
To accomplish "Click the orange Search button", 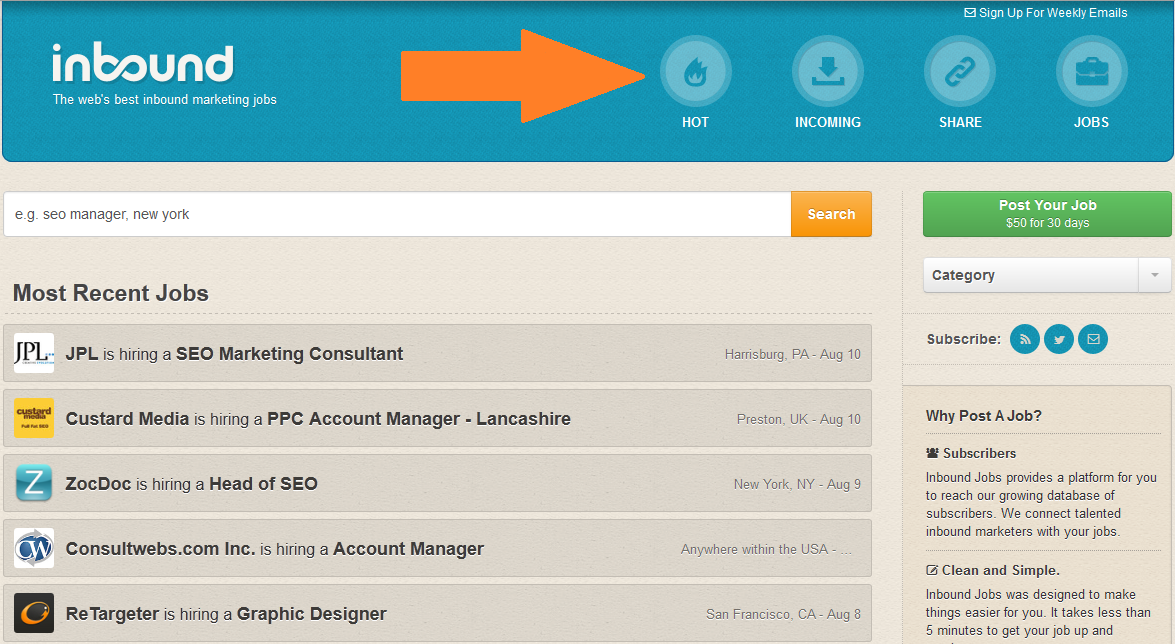I will click(x=831, y=214).
